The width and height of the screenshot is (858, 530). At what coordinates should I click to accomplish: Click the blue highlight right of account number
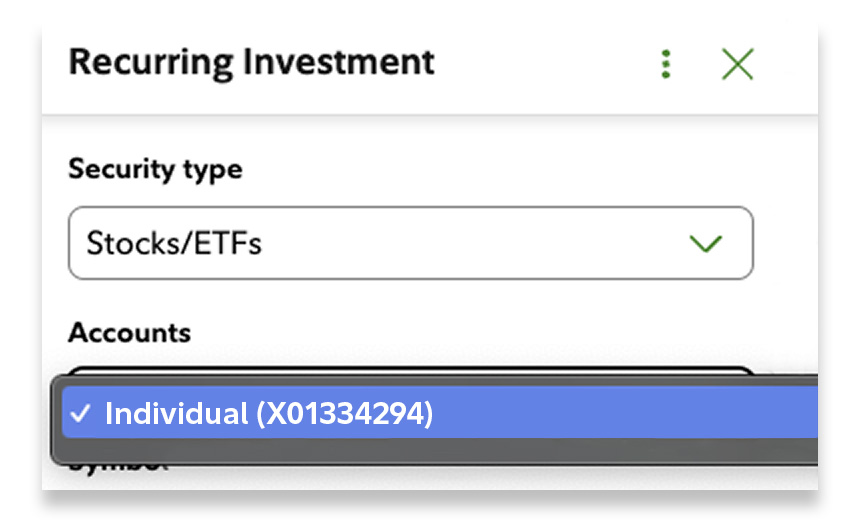coord(620,414)
